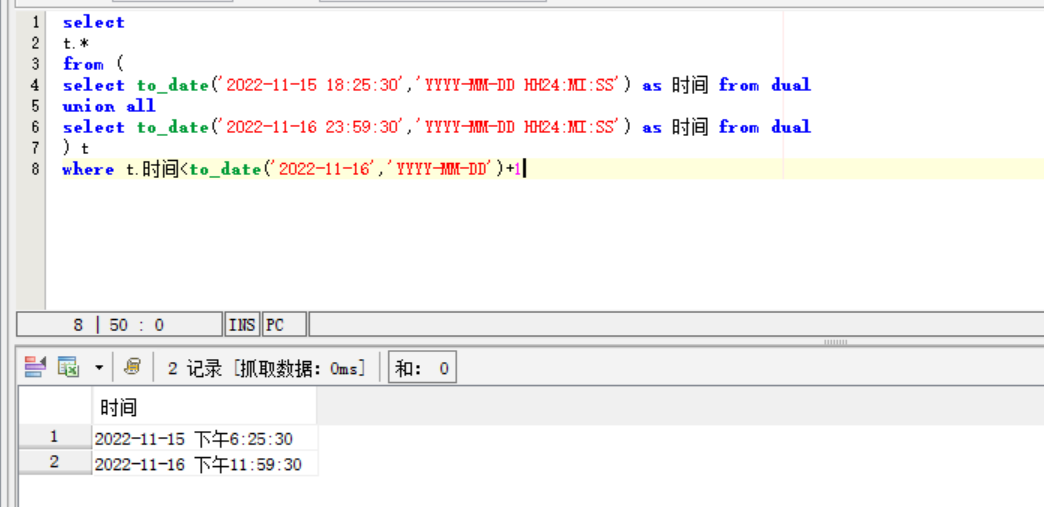Click the splitter handle between the editor and results

pos(835,342)
